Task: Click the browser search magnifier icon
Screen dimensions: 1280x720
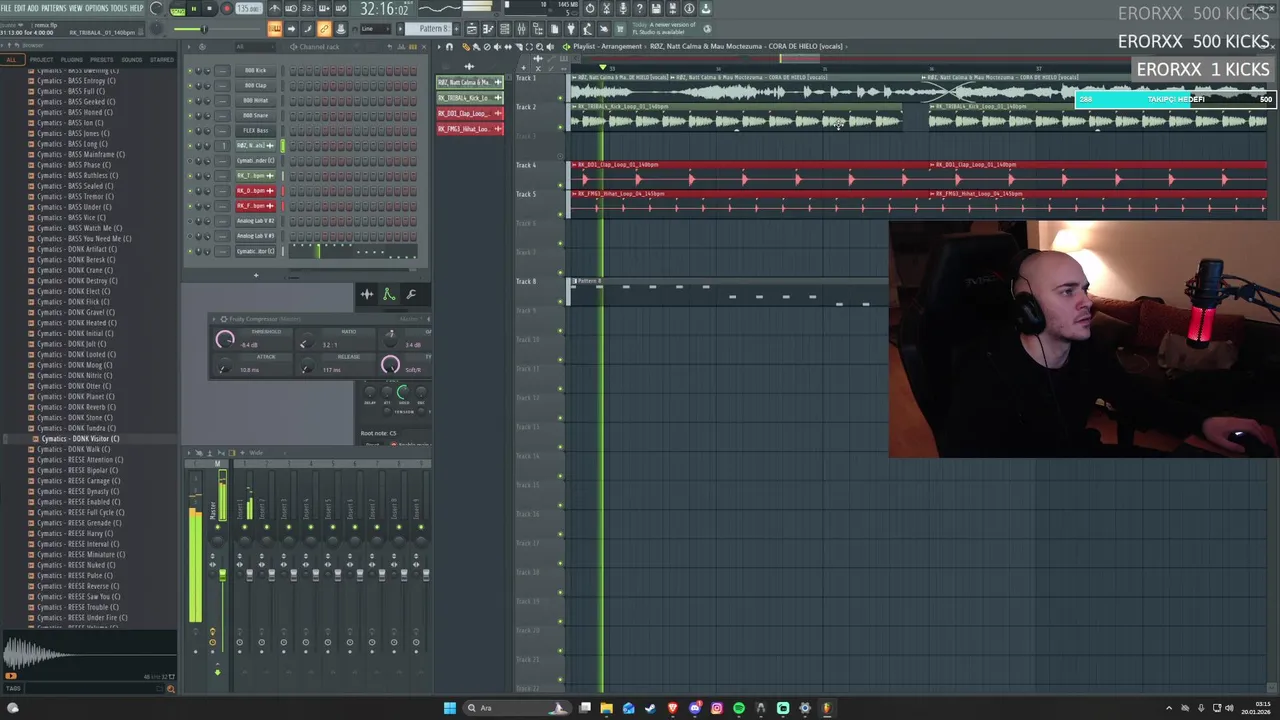Action: (171, 689)
